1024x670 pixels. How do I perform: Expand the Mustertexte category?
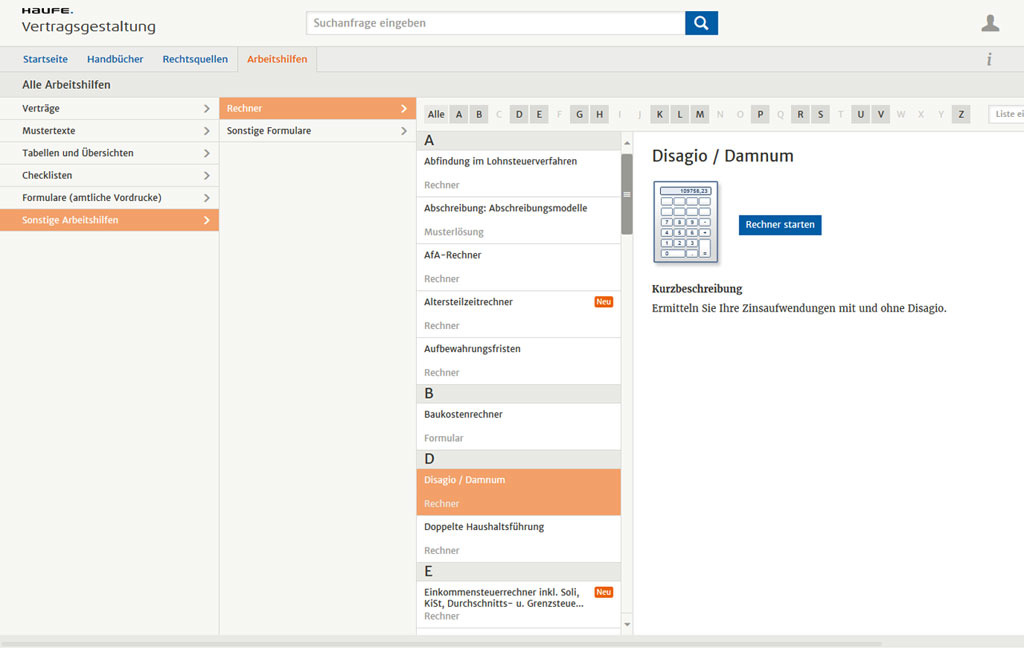point(109,131)
